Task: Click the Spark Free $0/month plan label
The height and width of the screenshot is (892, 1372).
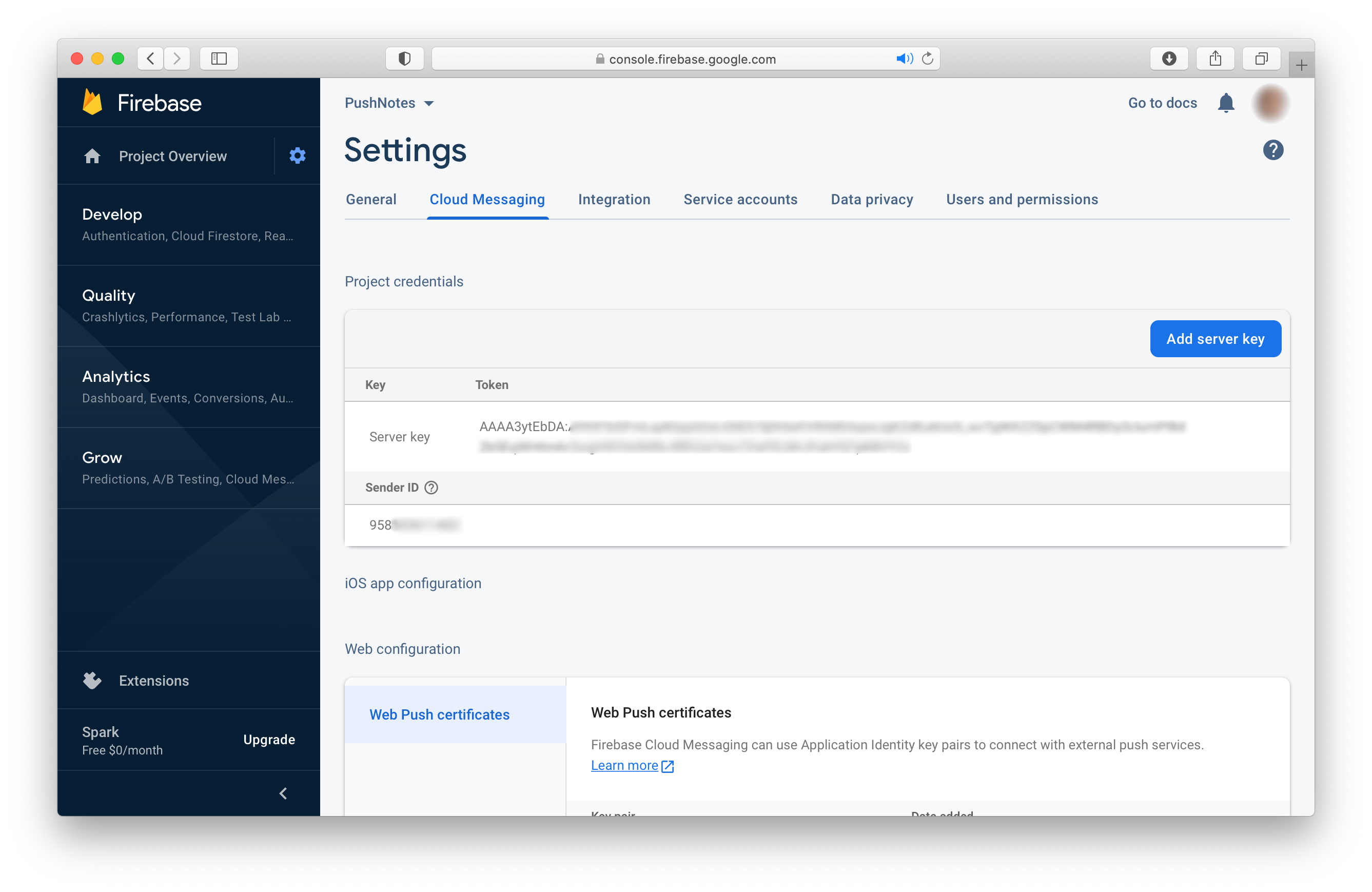Action: tap(122, 741)
